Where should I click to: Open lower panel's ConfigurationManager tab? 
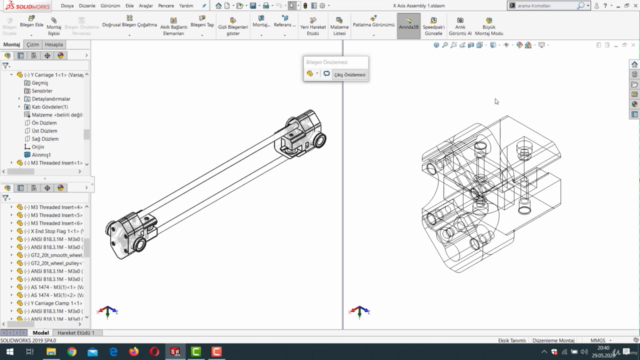[x=34, y=188]
